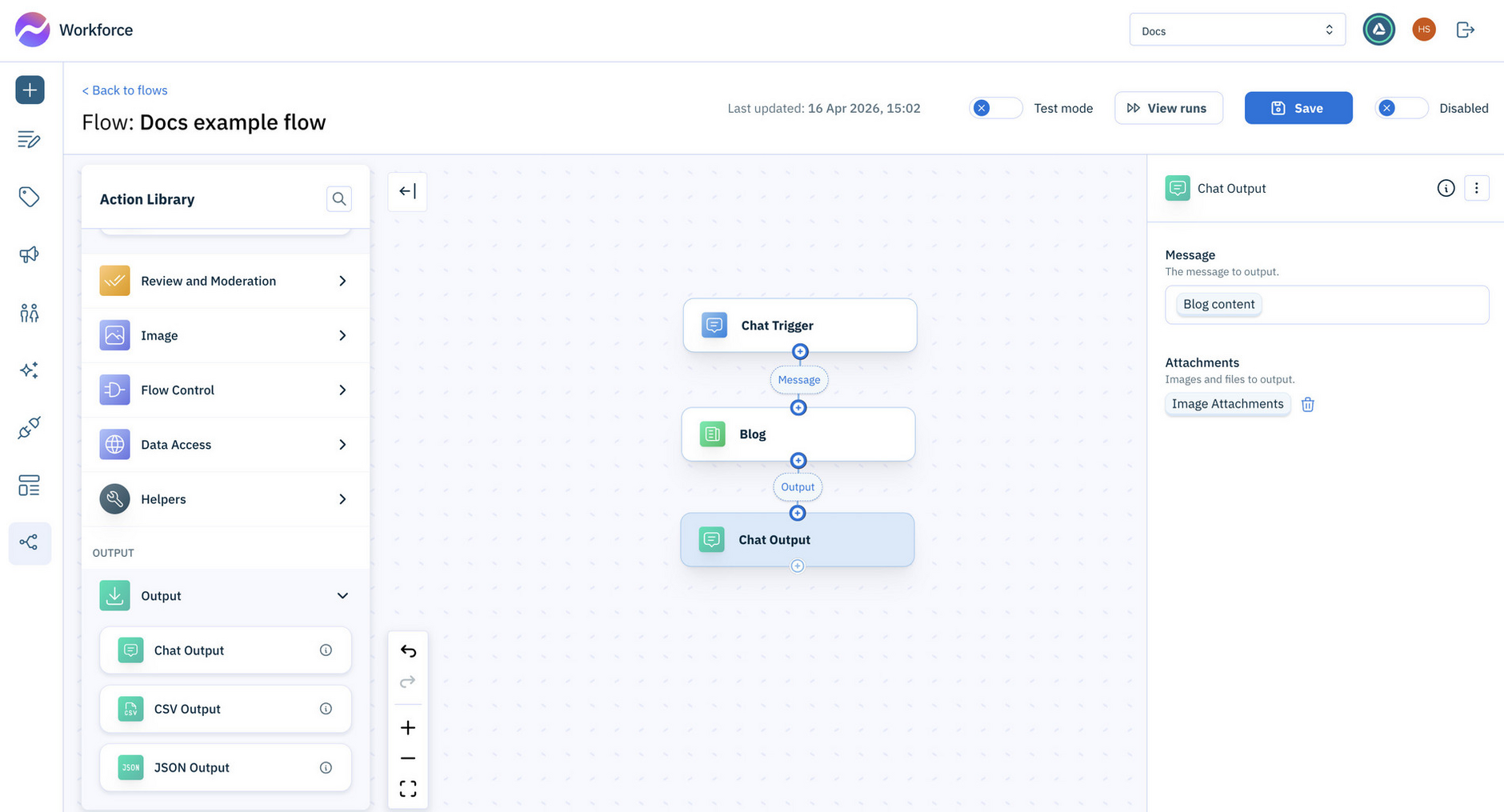Show info for Chat Output library action
Viewport: 1504px width, 812px height.
coord(326,650)
